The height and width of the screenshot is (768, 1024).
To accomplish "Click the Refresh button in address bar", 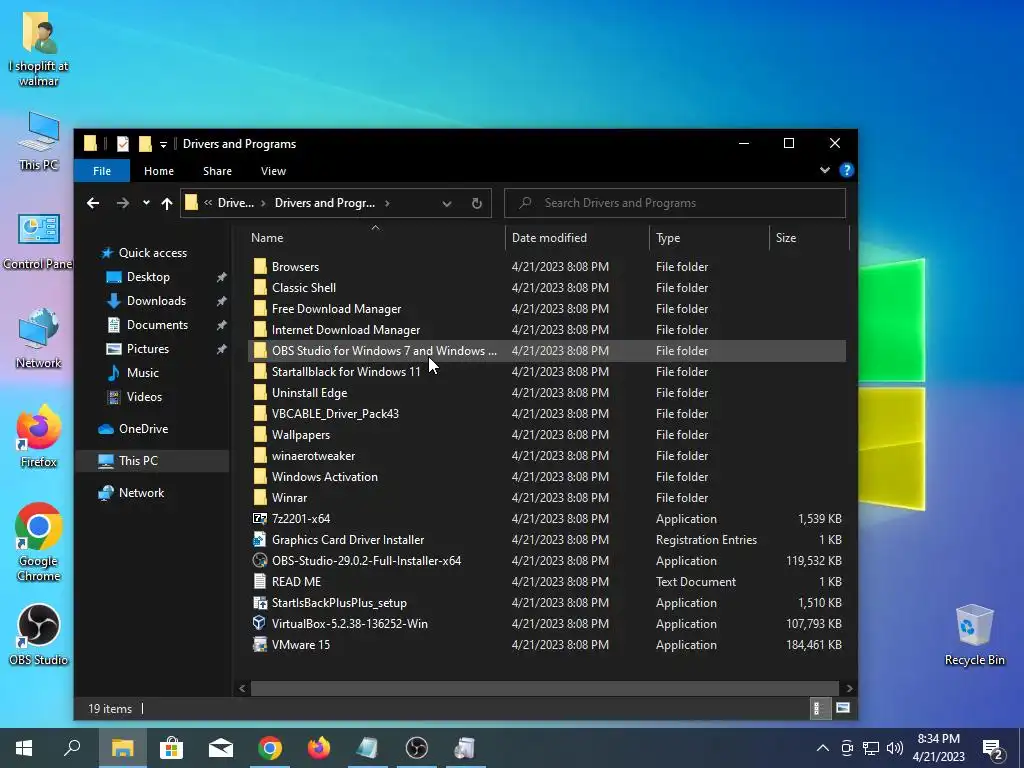I will (x=477, y=203).
